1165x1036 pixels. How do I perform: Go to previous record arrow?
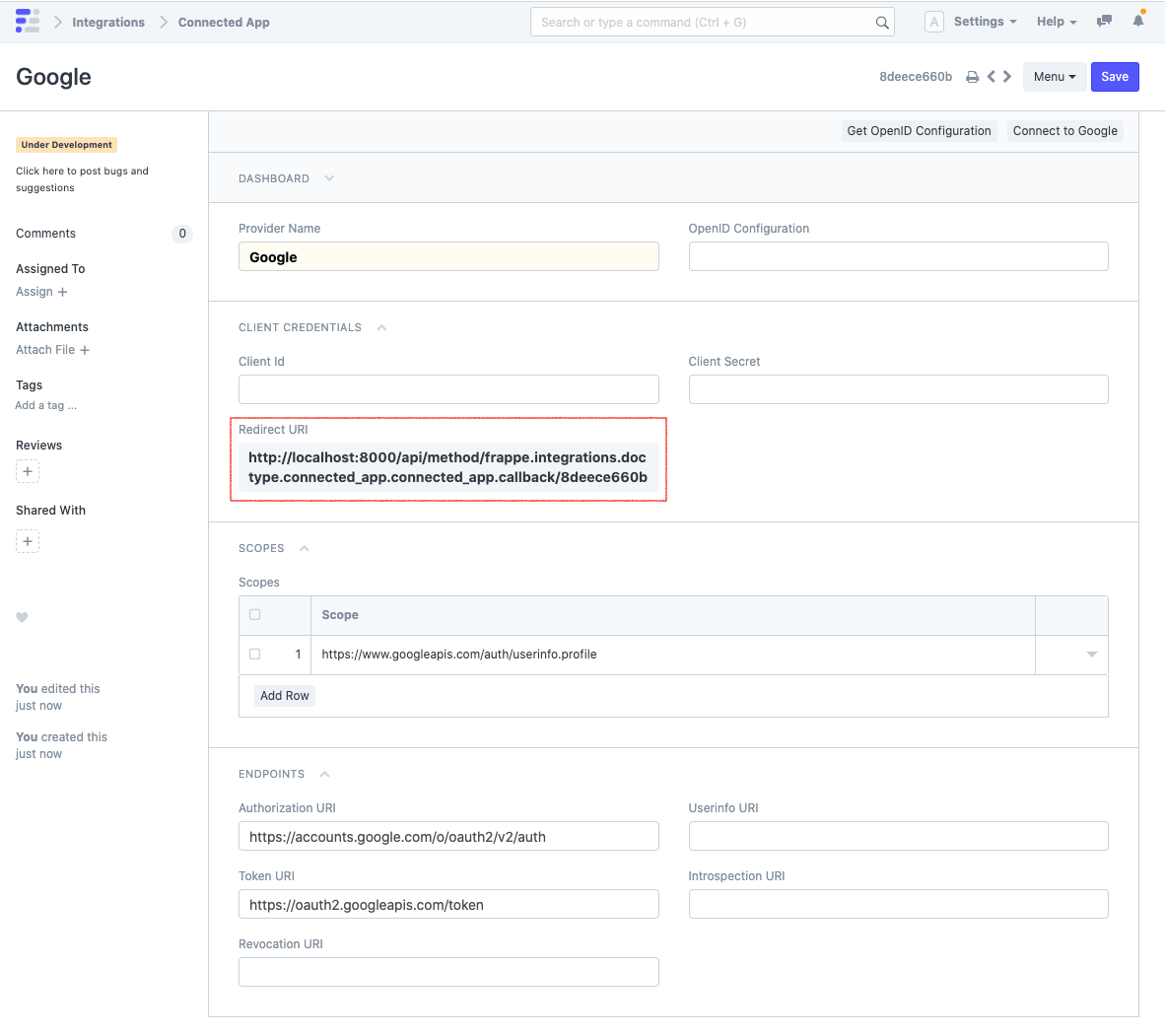(992, 77)
